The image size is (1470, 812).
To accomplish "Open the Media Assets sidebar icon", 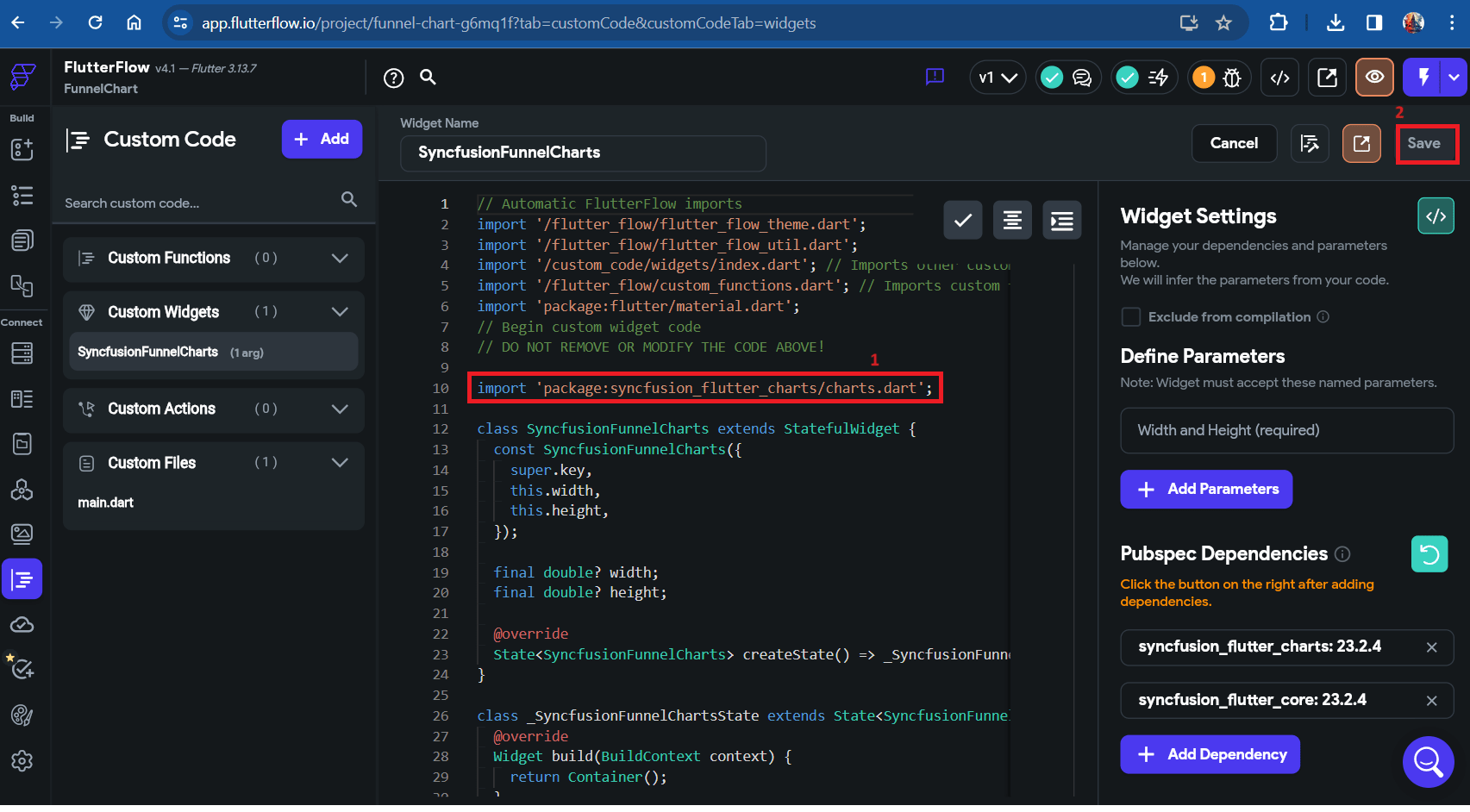I will click(22, 534).
